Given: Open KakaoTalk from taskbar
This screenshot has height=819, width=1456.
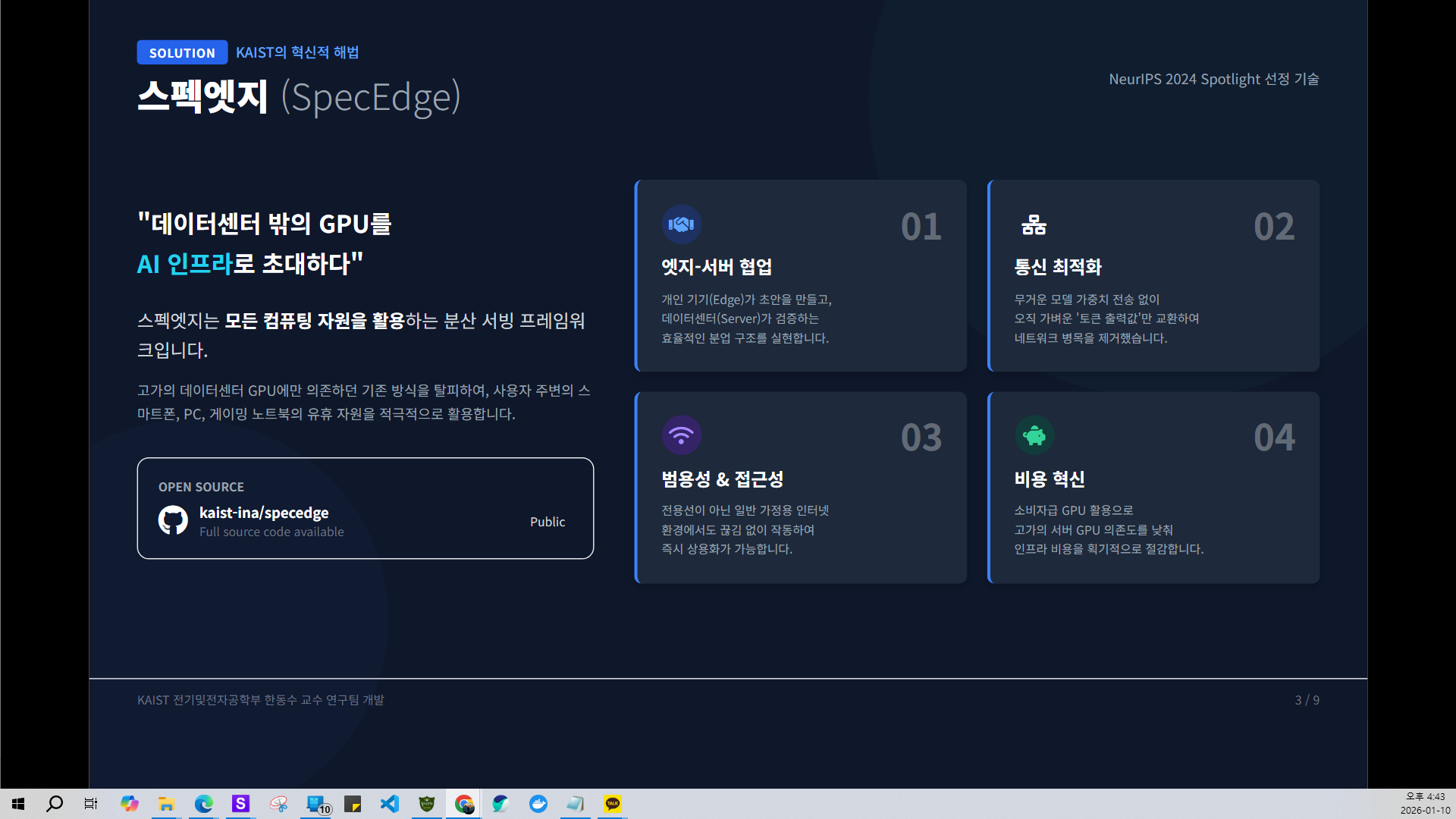Looking at the screenshot, I should 613,804.
